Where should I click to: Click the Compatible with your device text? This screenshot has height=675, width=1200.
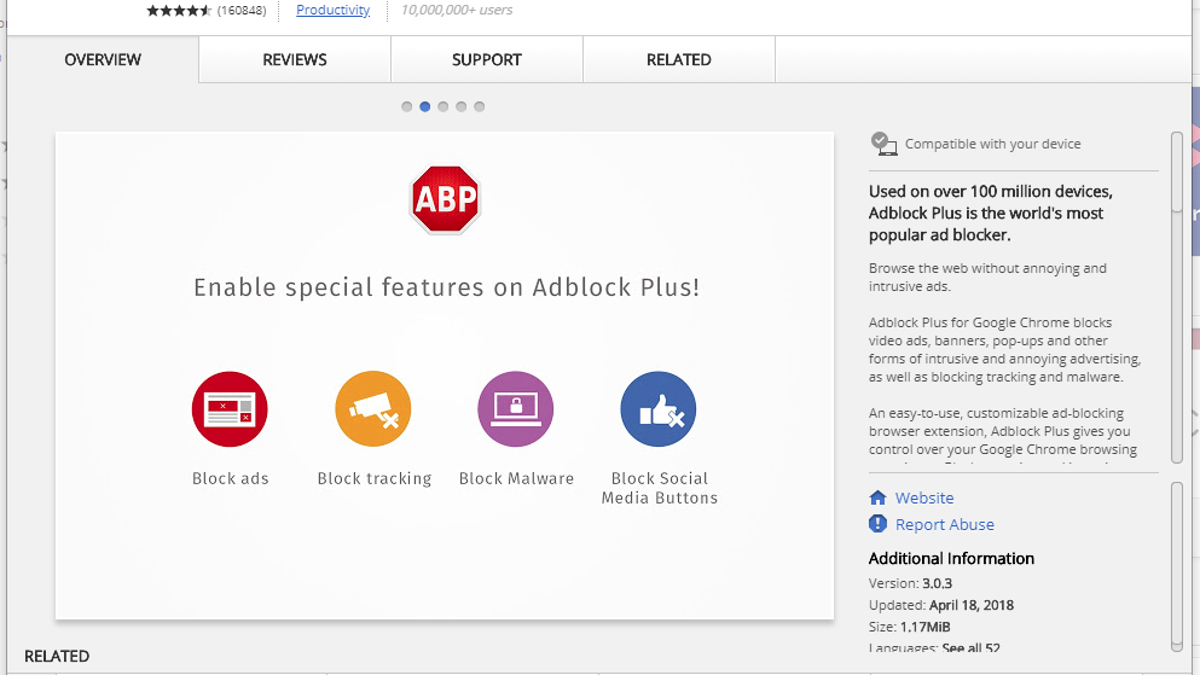[993, 144]
